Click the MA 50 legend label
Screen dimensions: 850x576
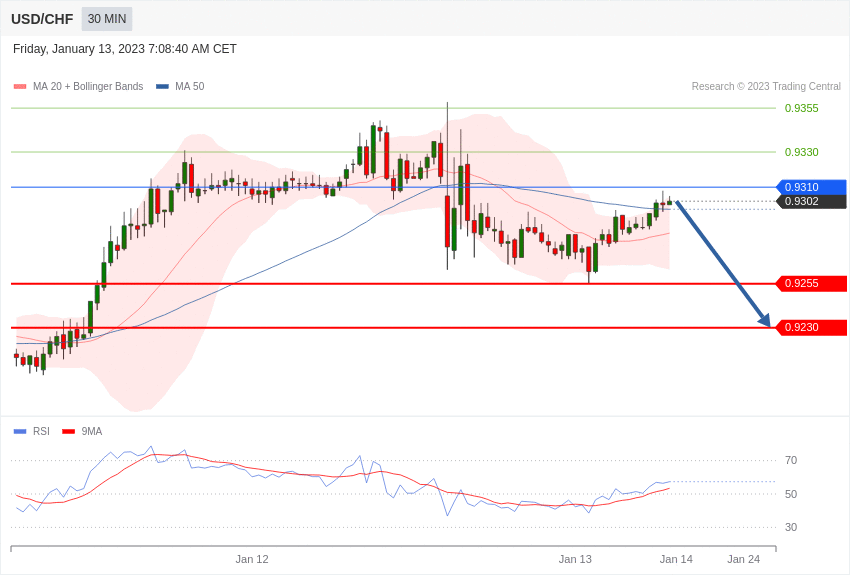point(189,86)
